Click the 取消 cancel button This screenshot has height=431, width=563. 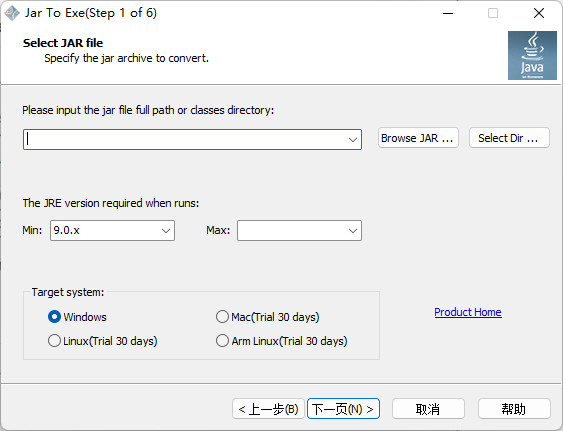pyautogui.click(x=428, y=409)
